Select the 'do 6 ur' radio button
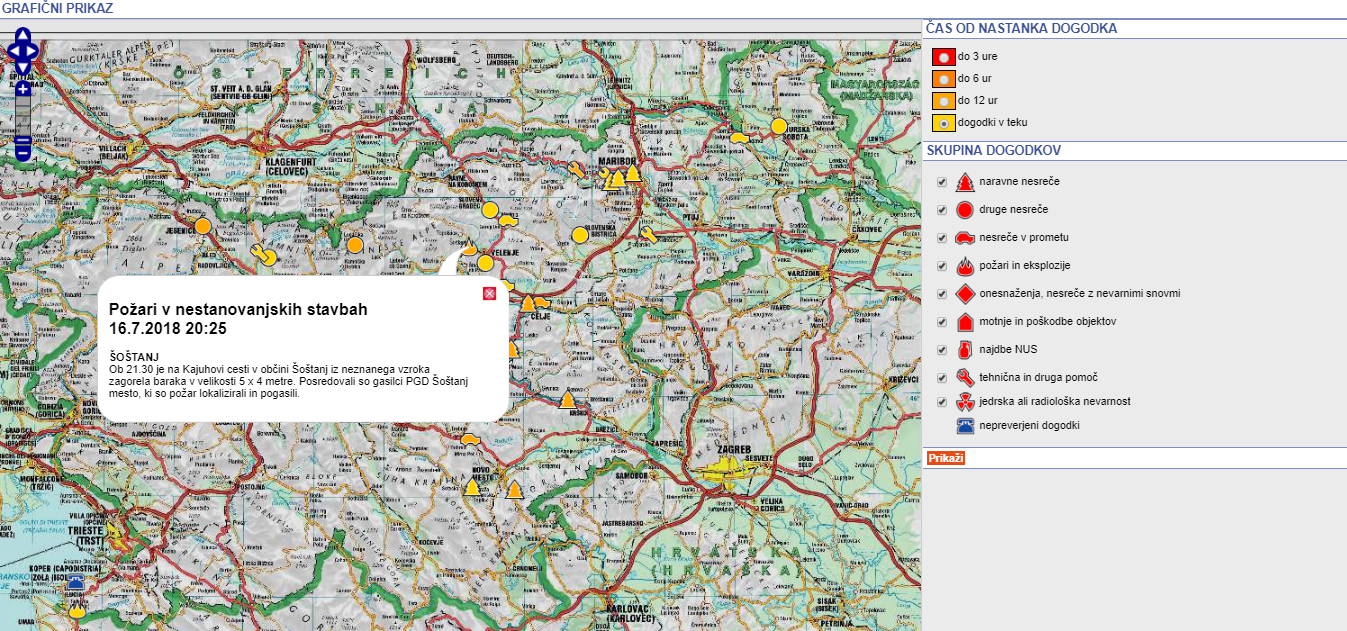Screen dimensions: 1347x631 (x=943, y=79)
